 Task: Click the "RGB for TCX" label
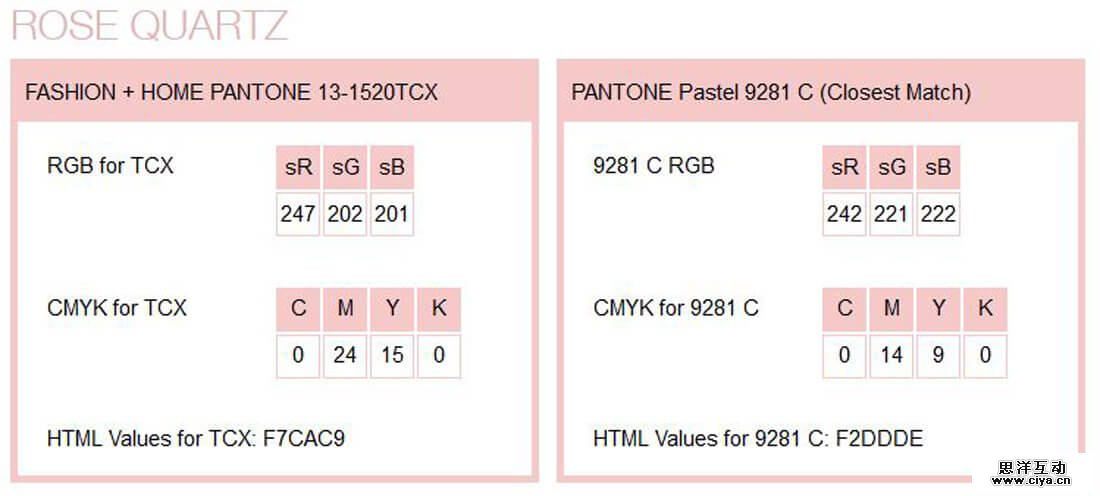point(110,166)
